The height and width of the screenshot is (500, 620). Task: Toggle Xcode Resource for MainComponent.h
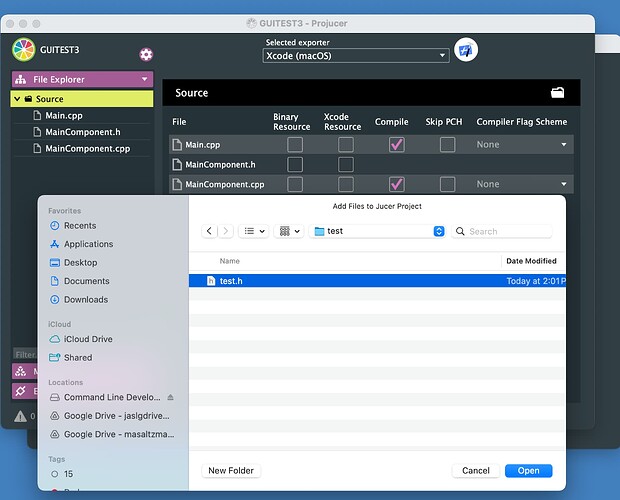(x=346, y=164)
